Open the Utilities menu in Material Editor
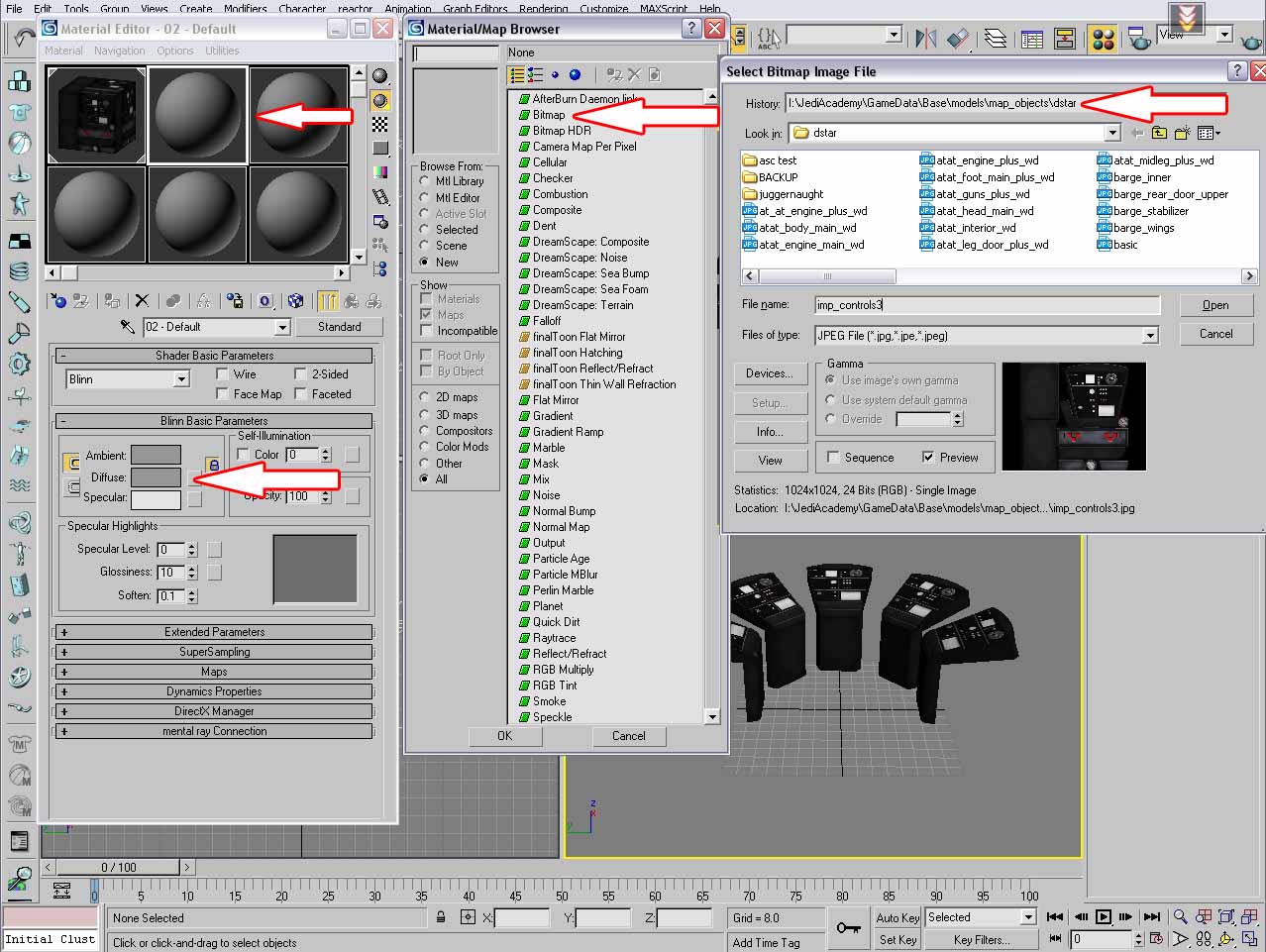1266x952 pixels. click(222, 51)
